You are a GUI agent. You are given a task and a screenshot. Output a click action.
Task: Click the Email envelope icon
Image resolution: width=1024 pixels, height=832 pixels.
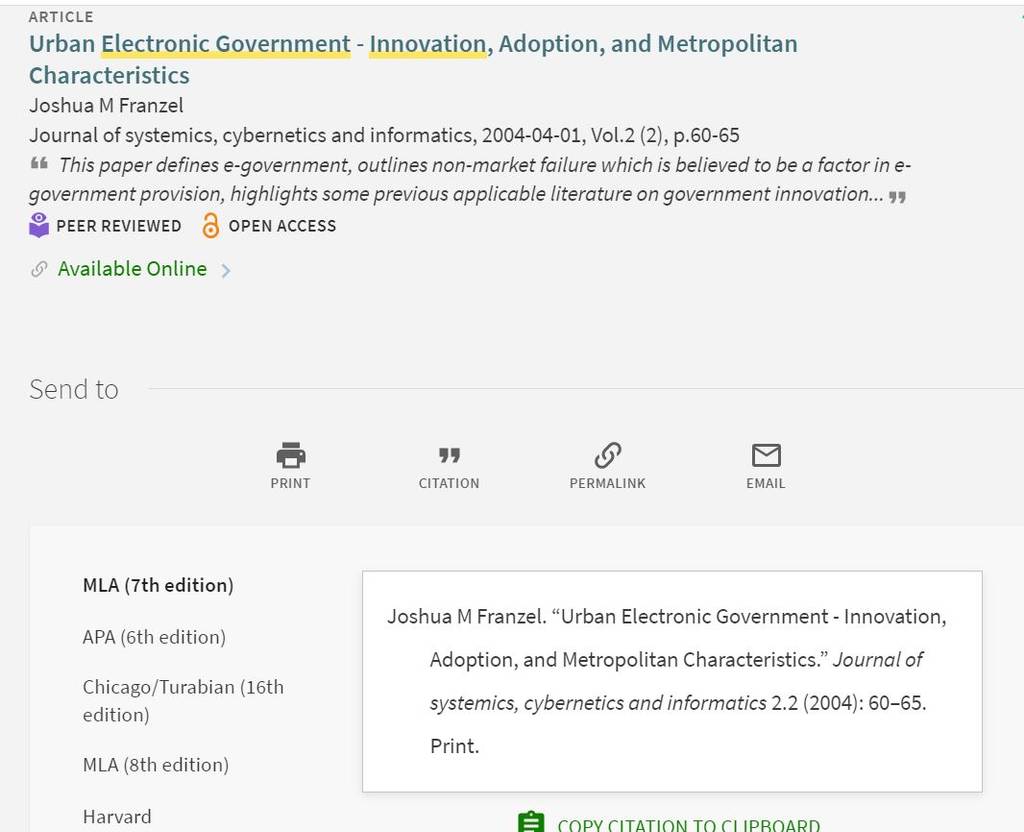(x=766, y=455)
